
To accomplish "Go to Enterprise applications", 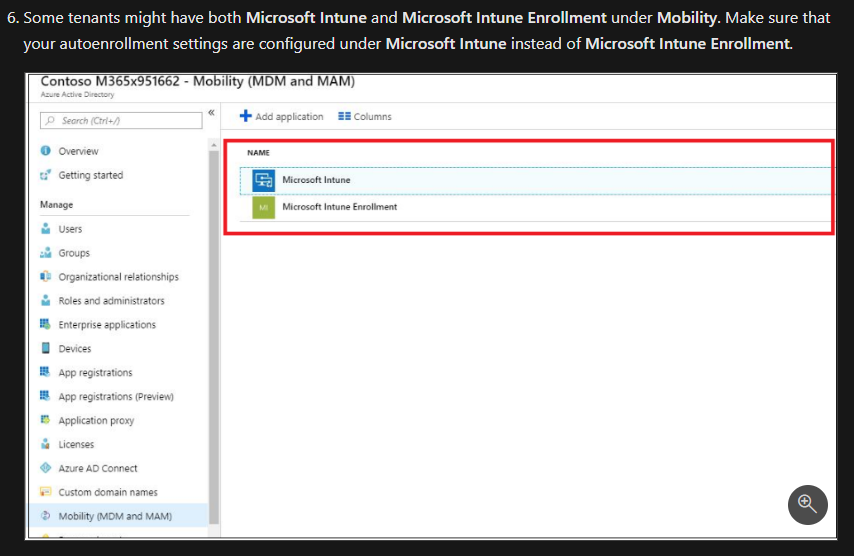I will pos(107,325).
